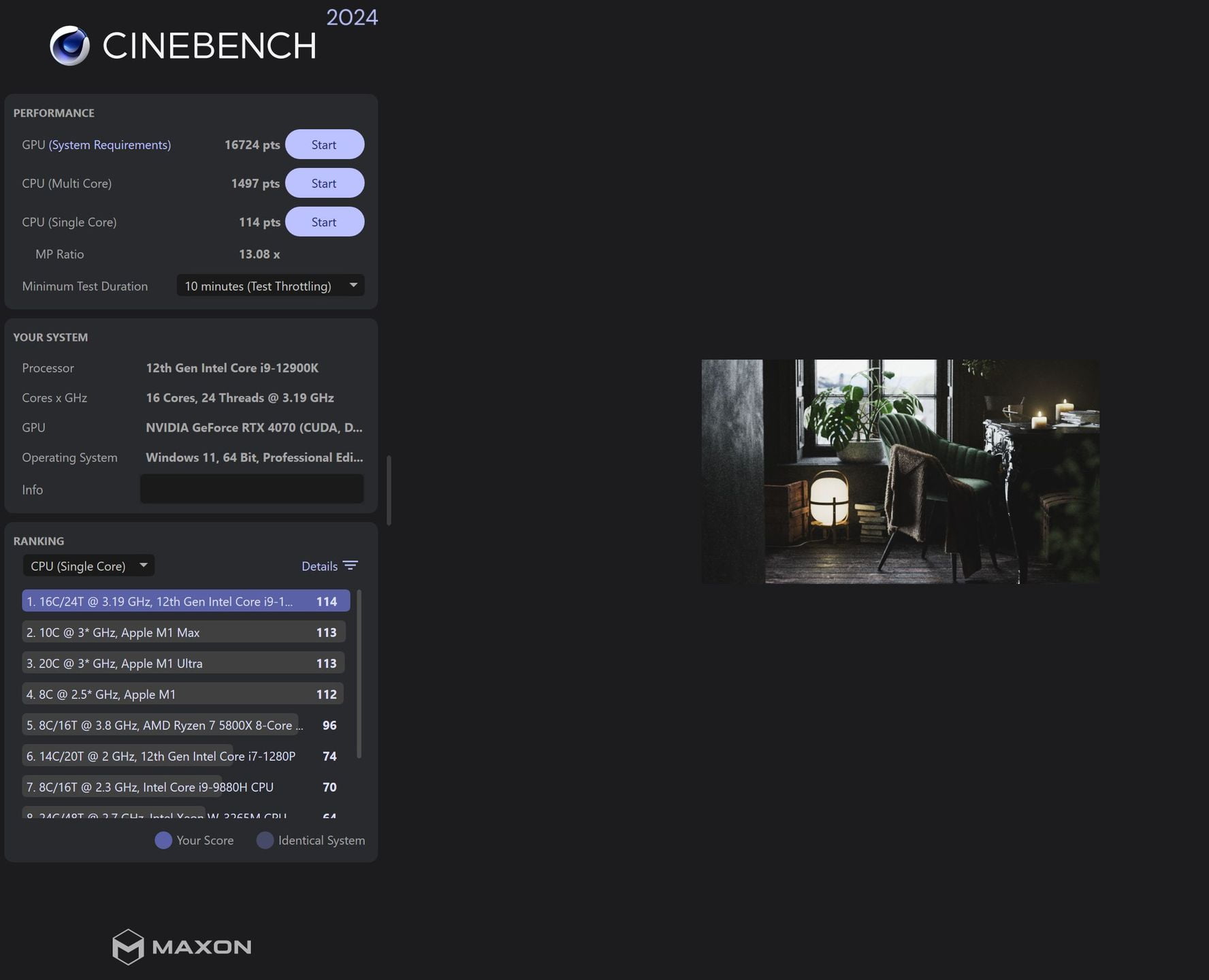Select ranking row Apple M1 Ultra

tap(184, 663)
